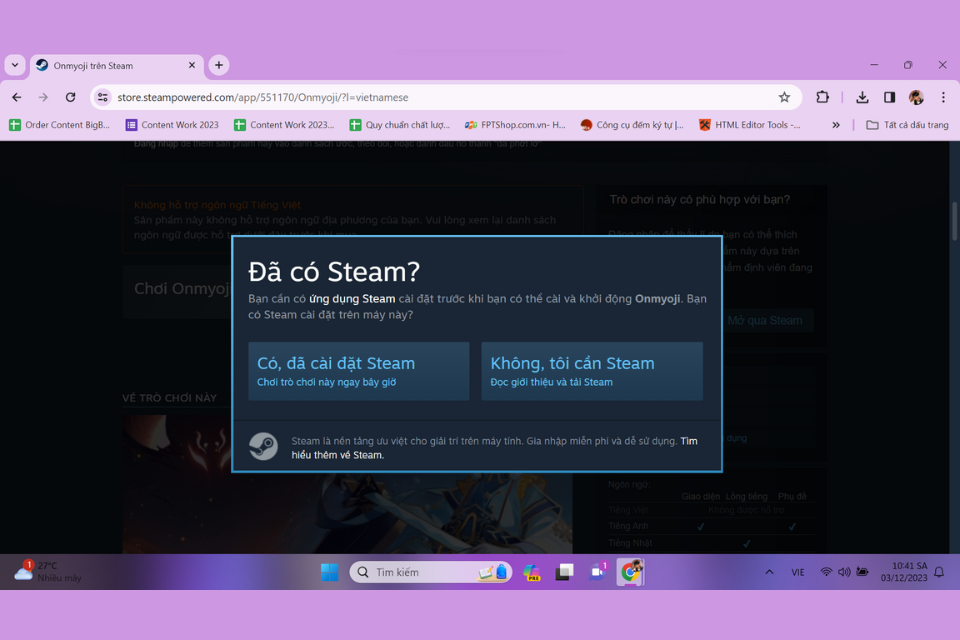Open the Windows Start menu
Screen dimensions: 960x640
[329, 572]
